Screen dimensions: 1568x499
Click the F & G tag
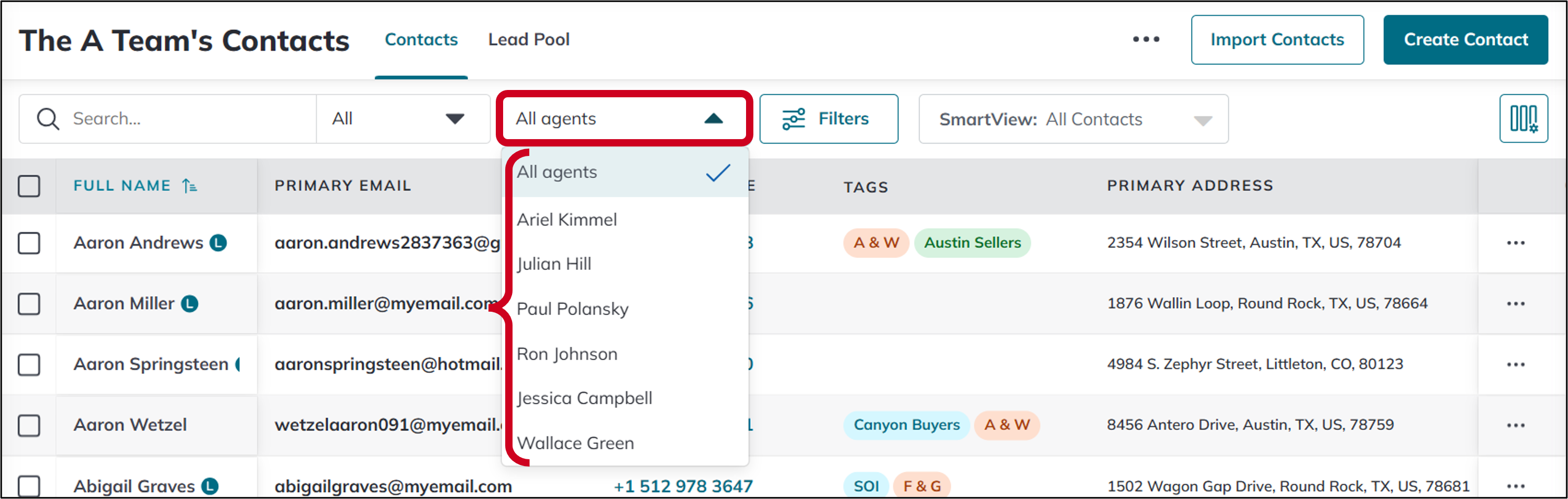pyautogui.click(x=921, y=486)
